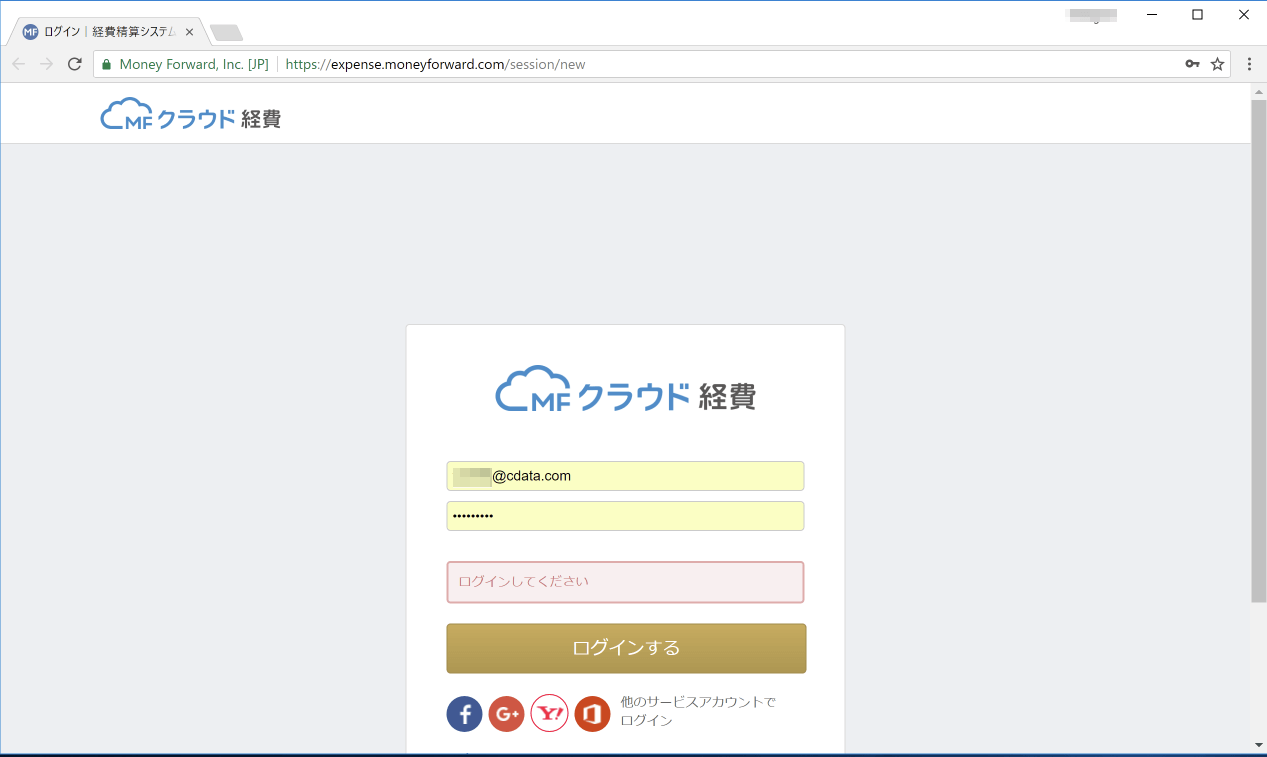This screenshot has width=1267, height=757.
Task: Open a new browser tab
Action: click(x=227, y=33)
